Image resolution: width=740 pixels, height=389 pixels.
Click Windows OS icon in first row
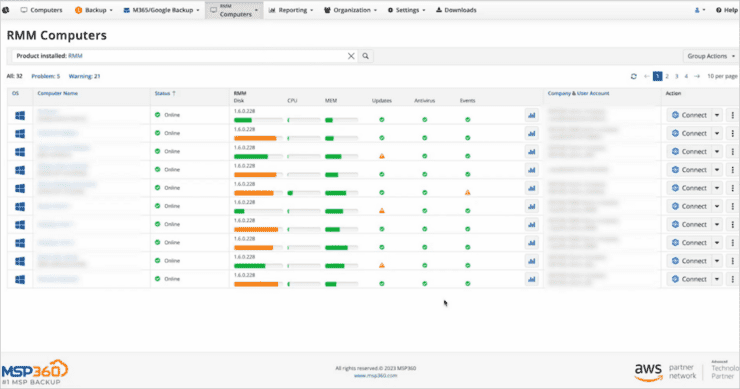[20, 115]
